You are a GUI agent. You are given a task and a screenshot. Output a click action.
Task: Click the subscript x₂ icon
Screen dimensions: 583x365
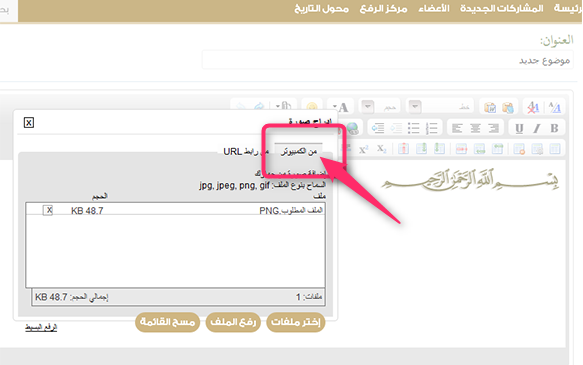(381, 149)
